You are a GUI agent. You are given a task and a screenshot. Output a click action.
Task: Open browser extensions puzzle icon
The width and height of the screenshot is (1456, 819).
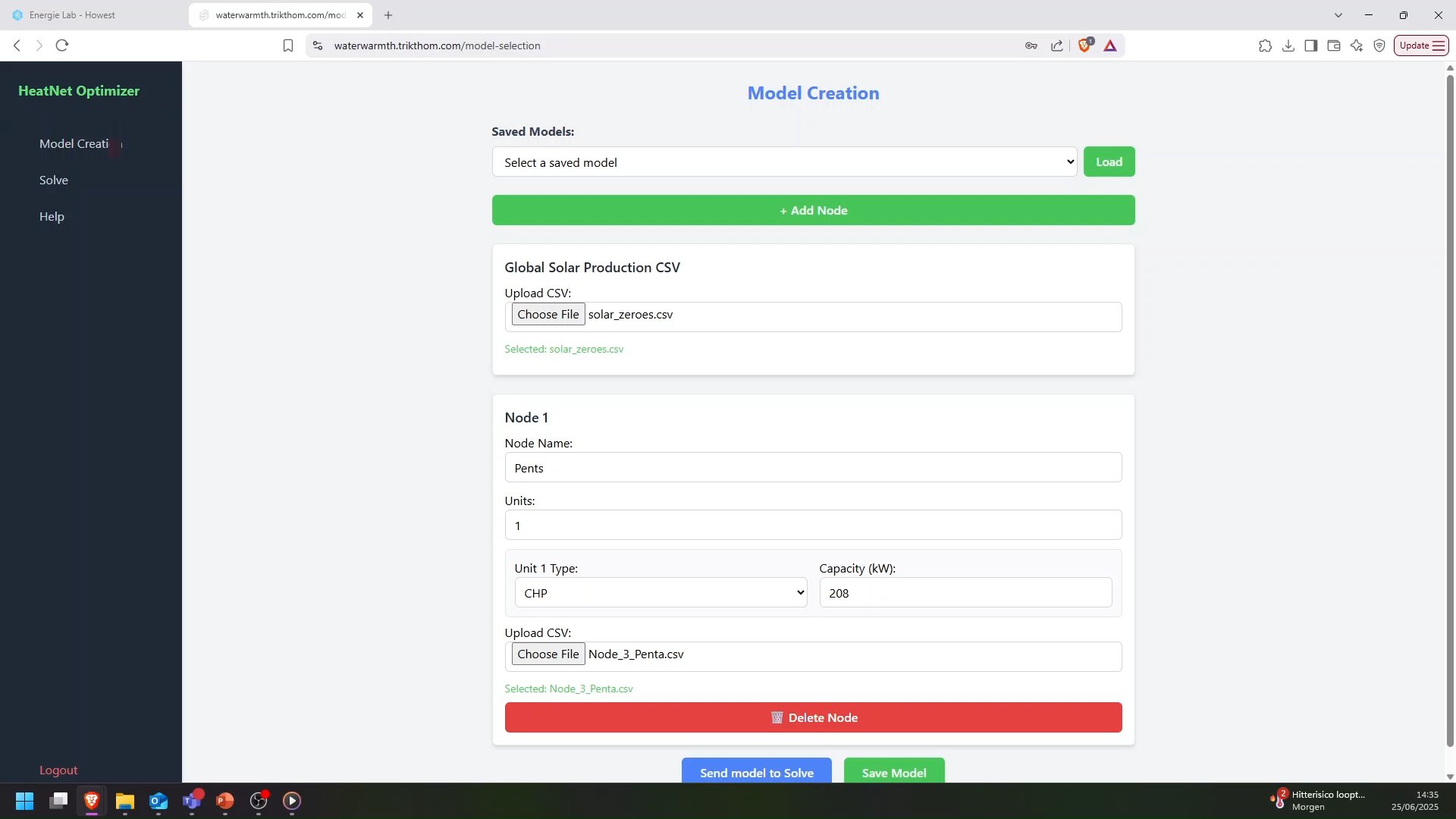pos(1265,45)
